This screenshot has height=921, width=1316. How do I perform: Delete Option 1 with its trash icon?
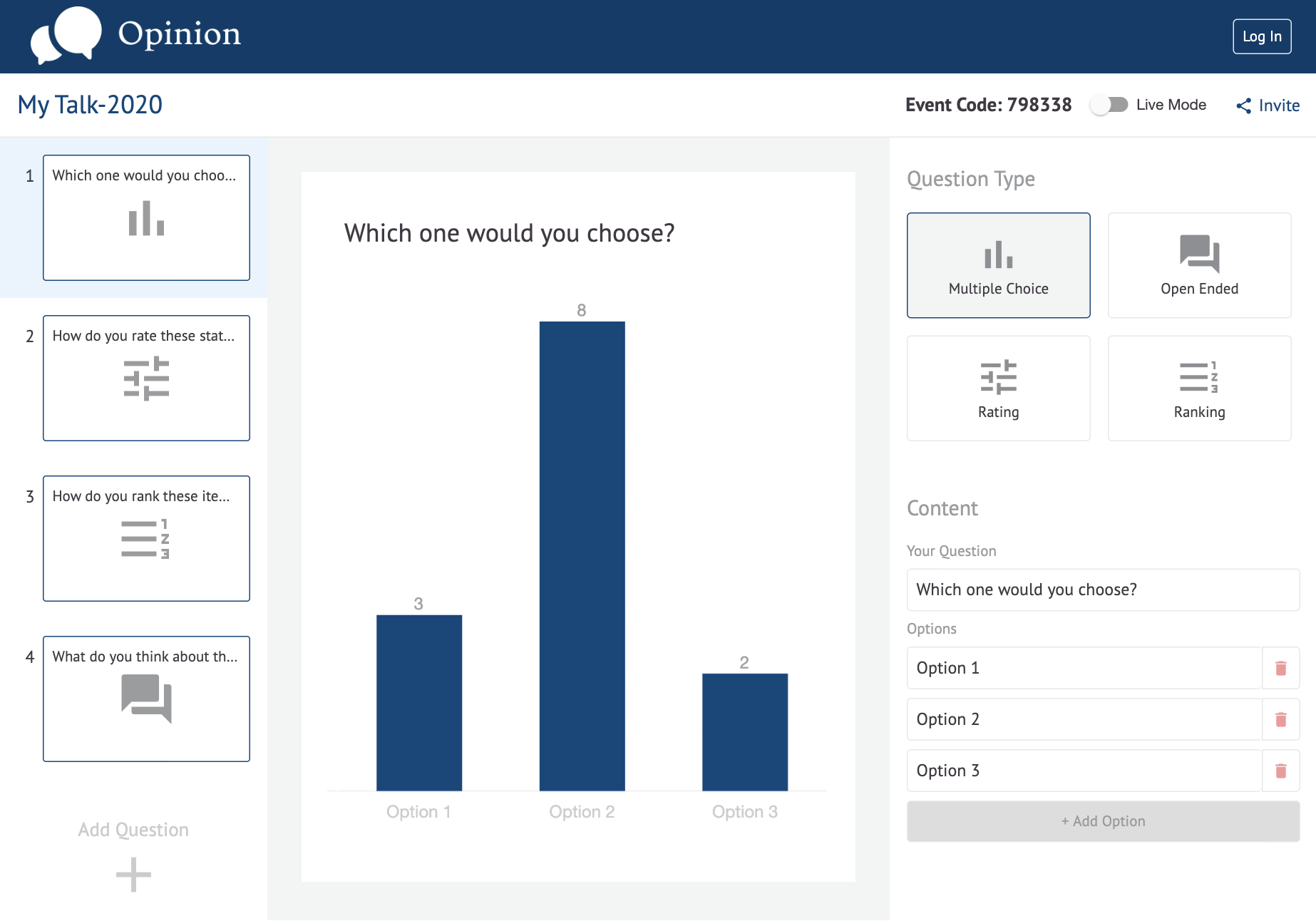(x=1280, y=668)
